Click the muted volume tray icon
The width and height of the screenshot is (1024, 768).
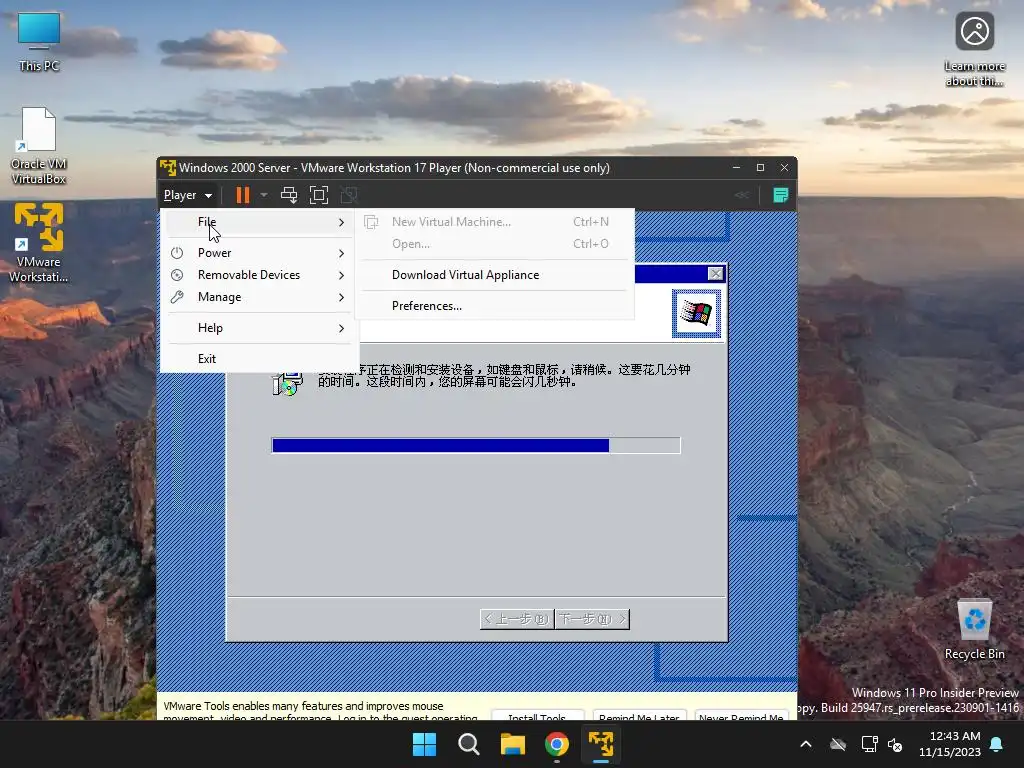click(x=895, y=744)
